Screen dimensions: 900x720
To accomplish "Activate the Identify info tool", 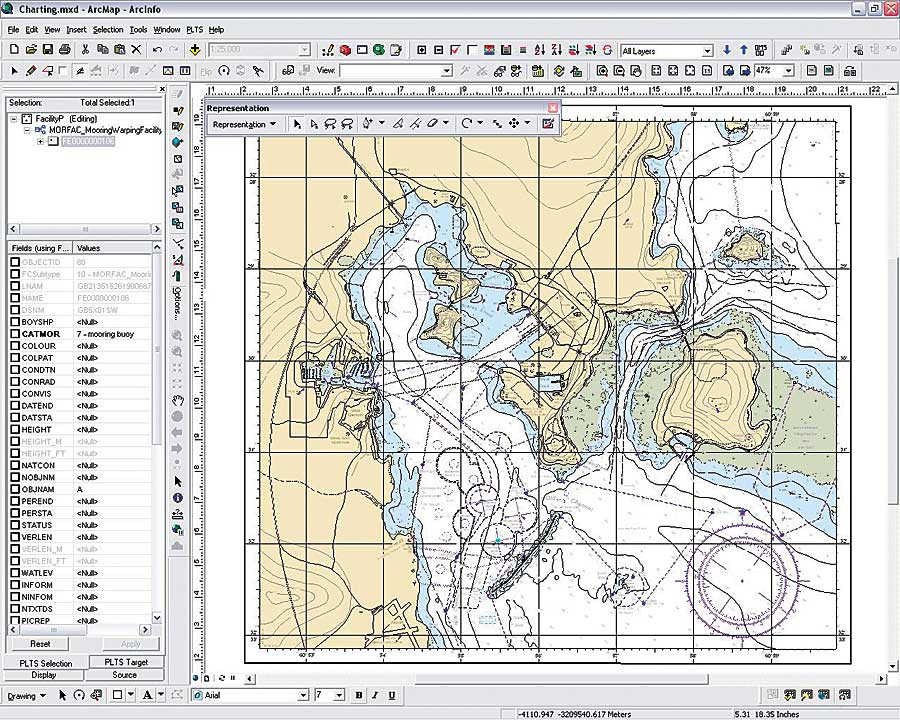I will [178, 498].
